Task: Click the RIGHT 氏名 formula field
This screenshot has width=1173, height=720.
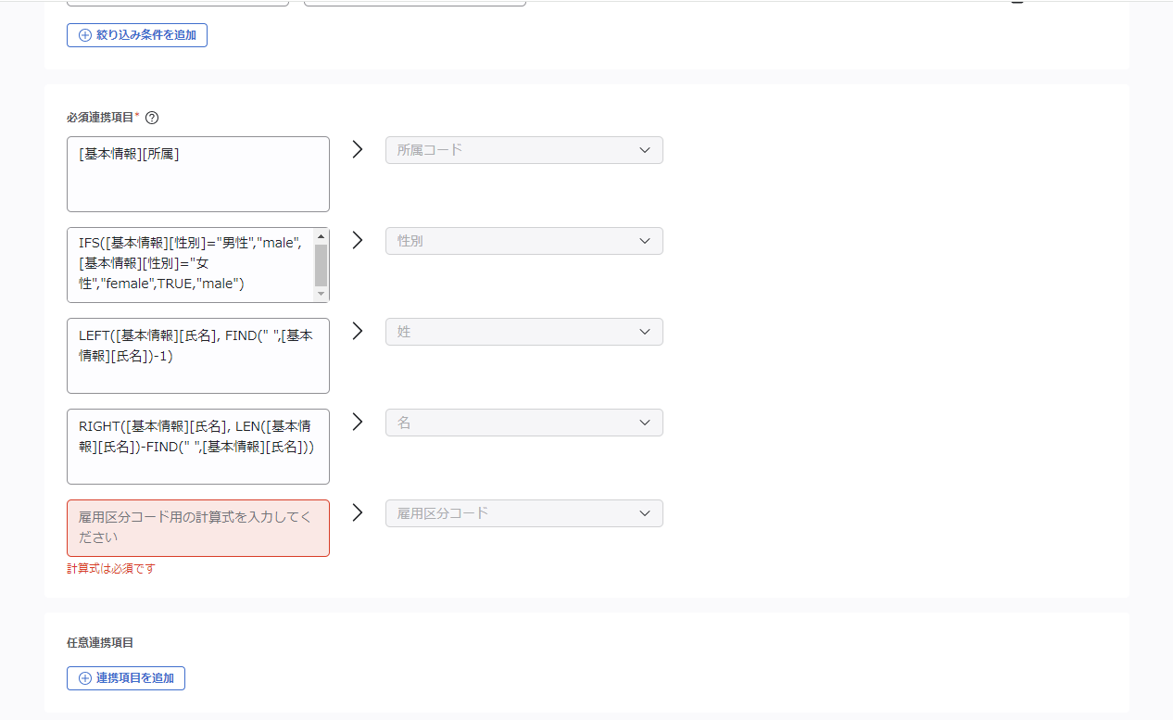Action: tap(198, 447)
